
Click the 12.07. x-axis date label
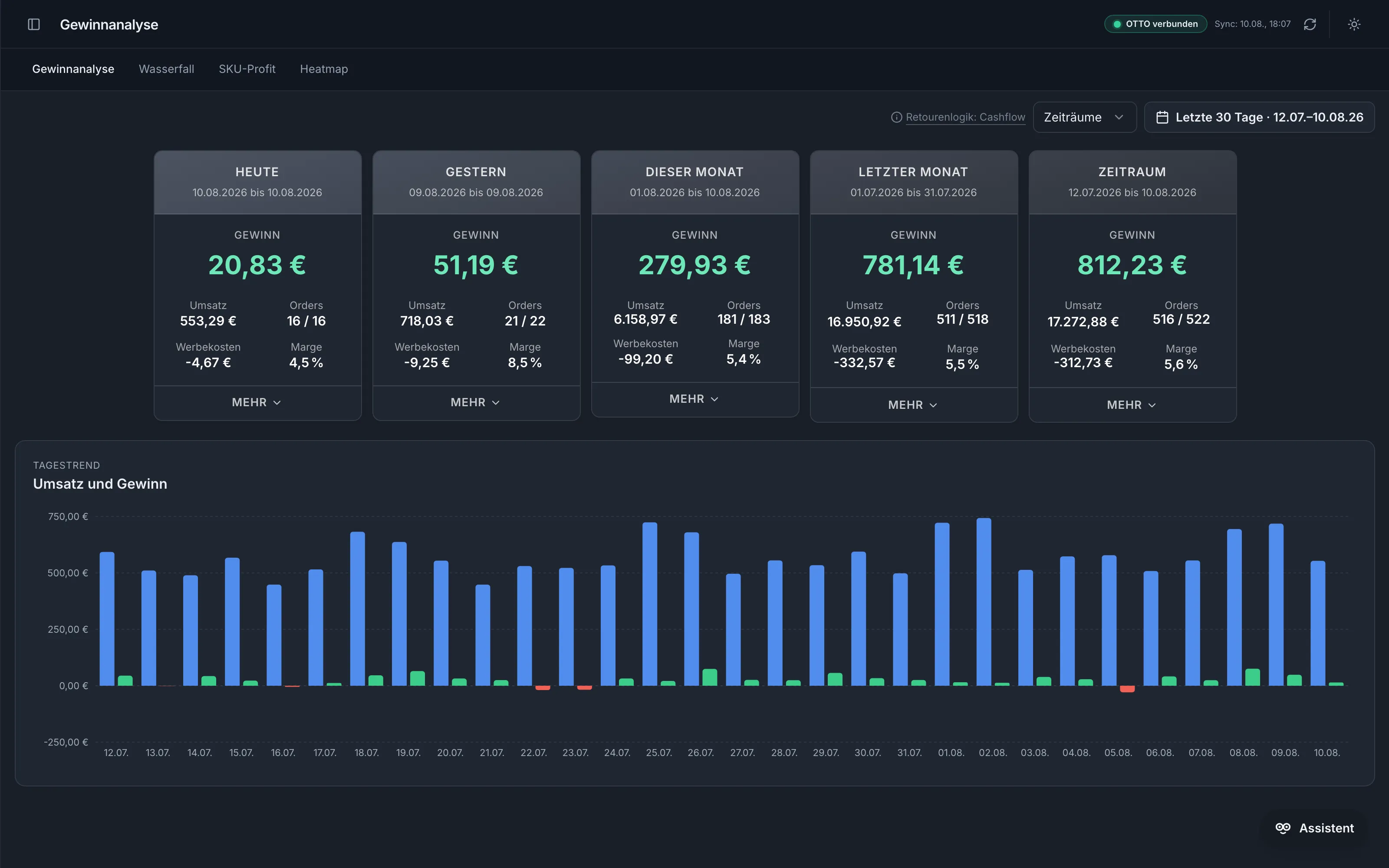coord(116,753)
